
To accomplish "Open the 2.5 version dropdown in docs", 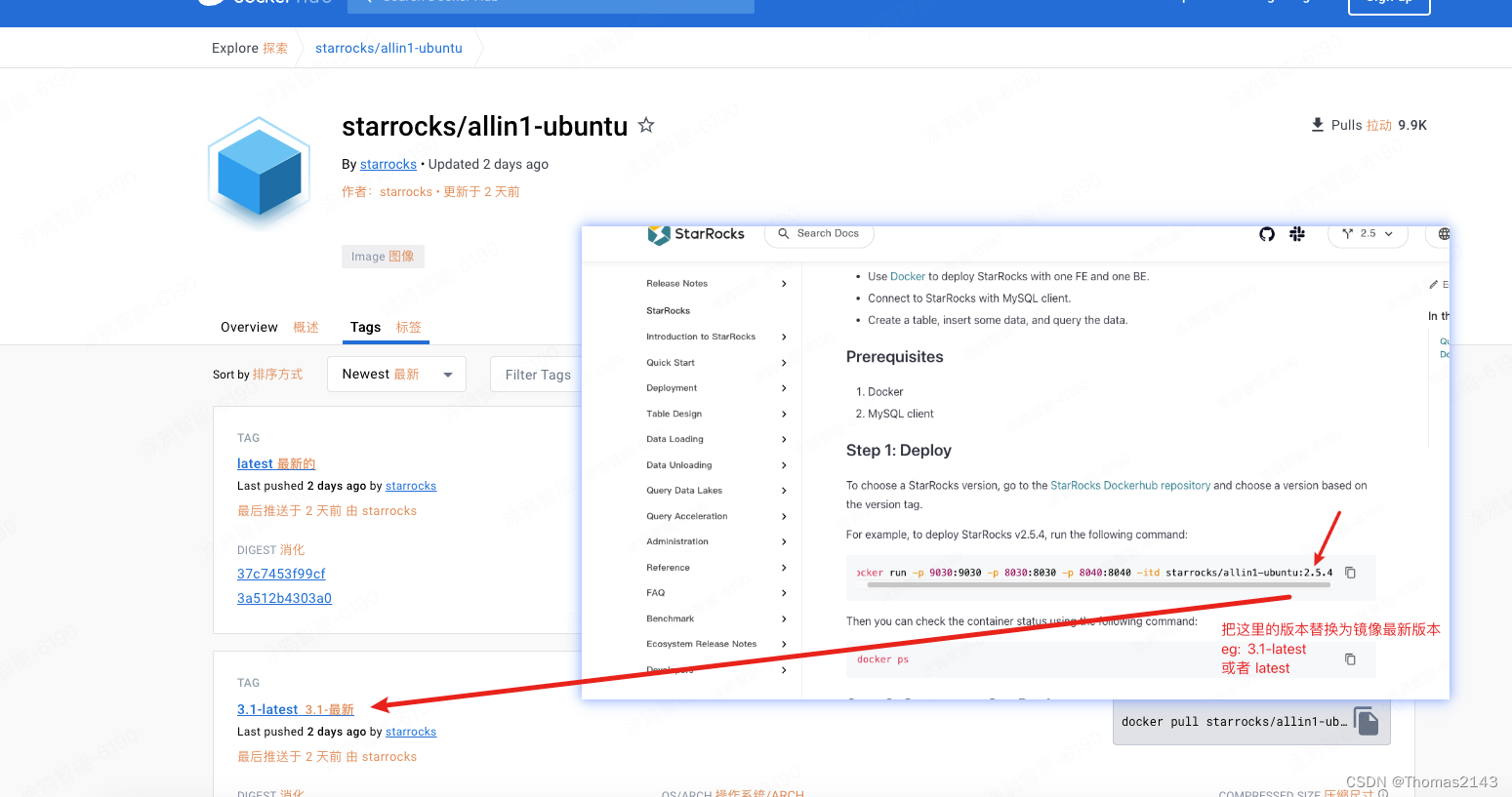I will 1368,234.
